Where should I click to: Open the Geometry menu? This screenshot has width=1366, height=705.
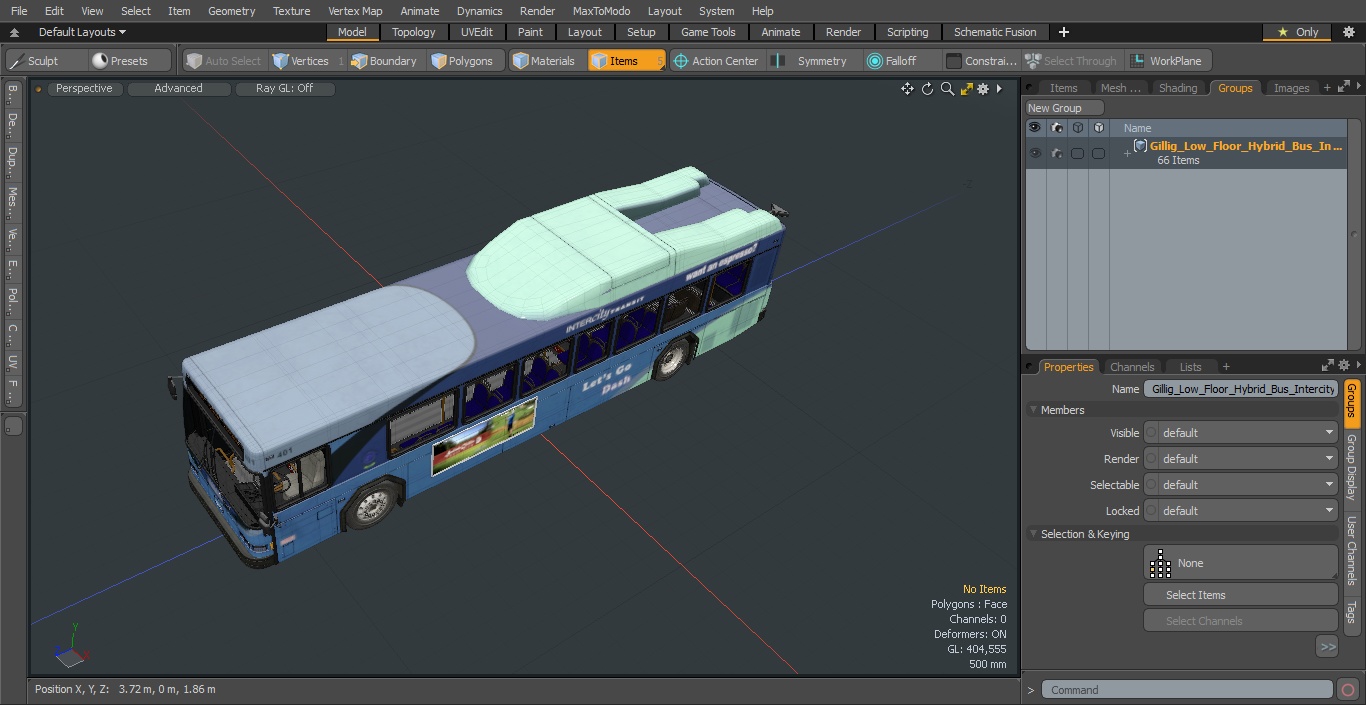tap(231, 11)
